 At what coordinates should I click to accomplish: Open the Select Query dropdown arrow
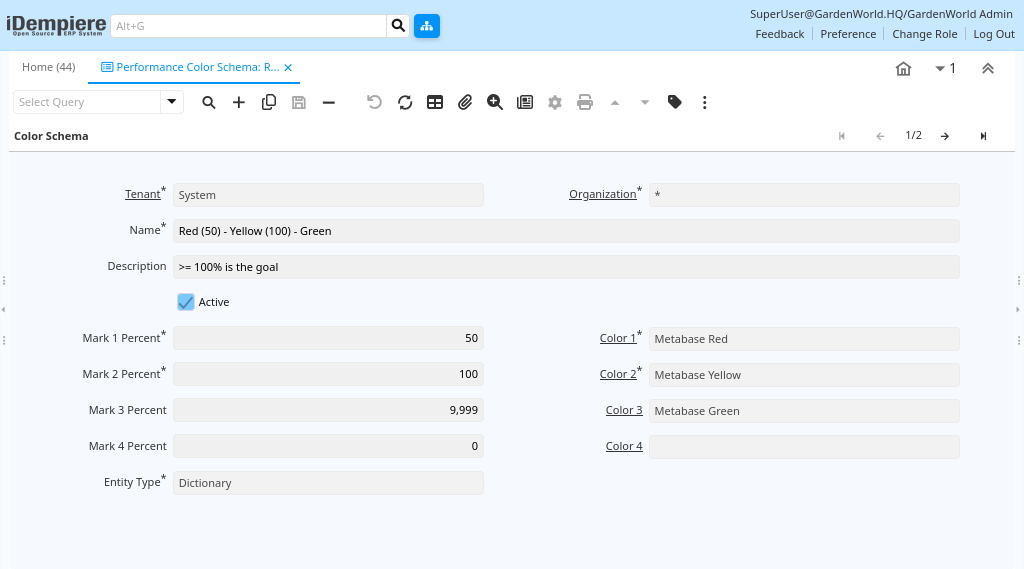pos(172,102)
